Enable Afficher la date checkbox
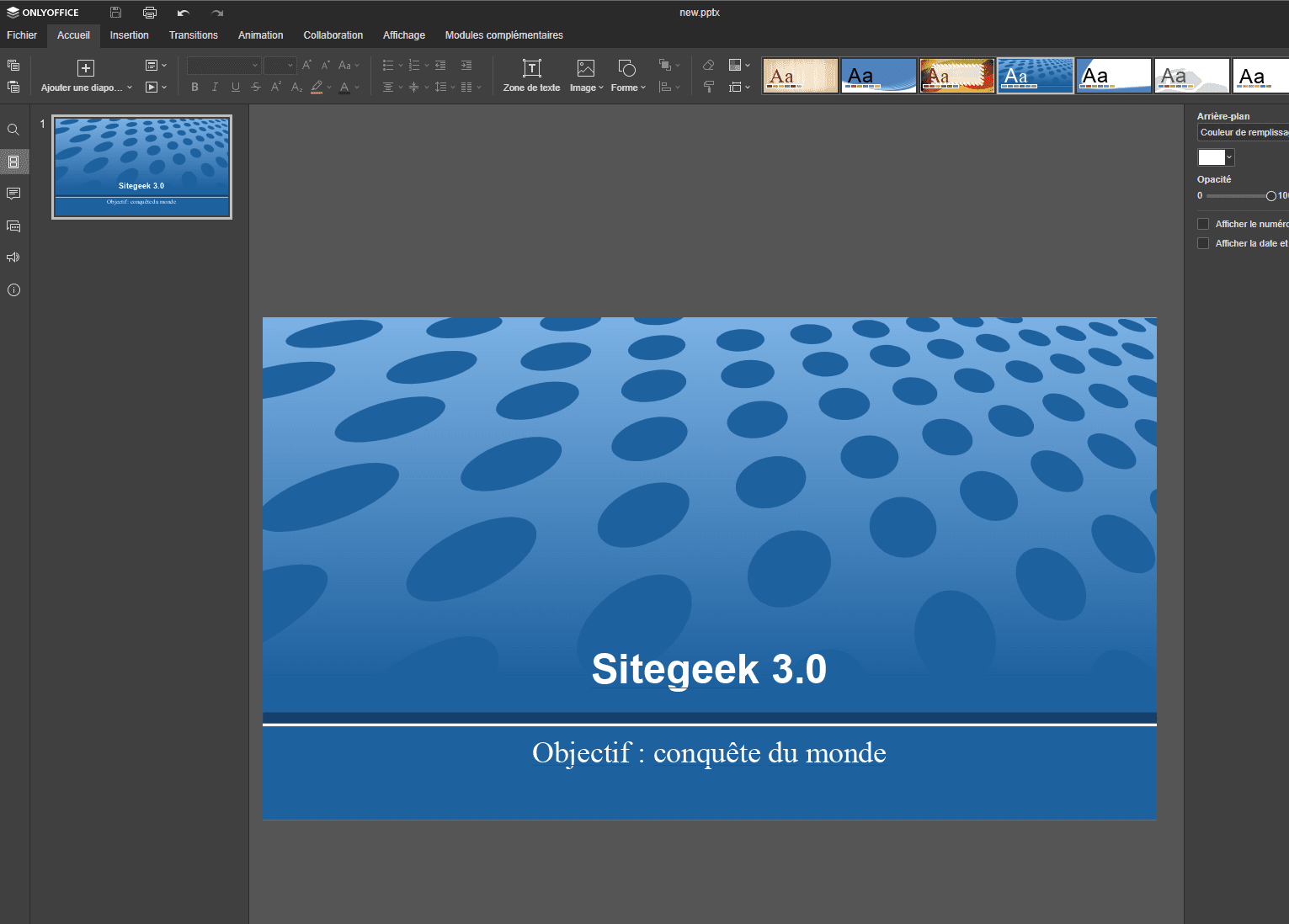 point(1203,243)
